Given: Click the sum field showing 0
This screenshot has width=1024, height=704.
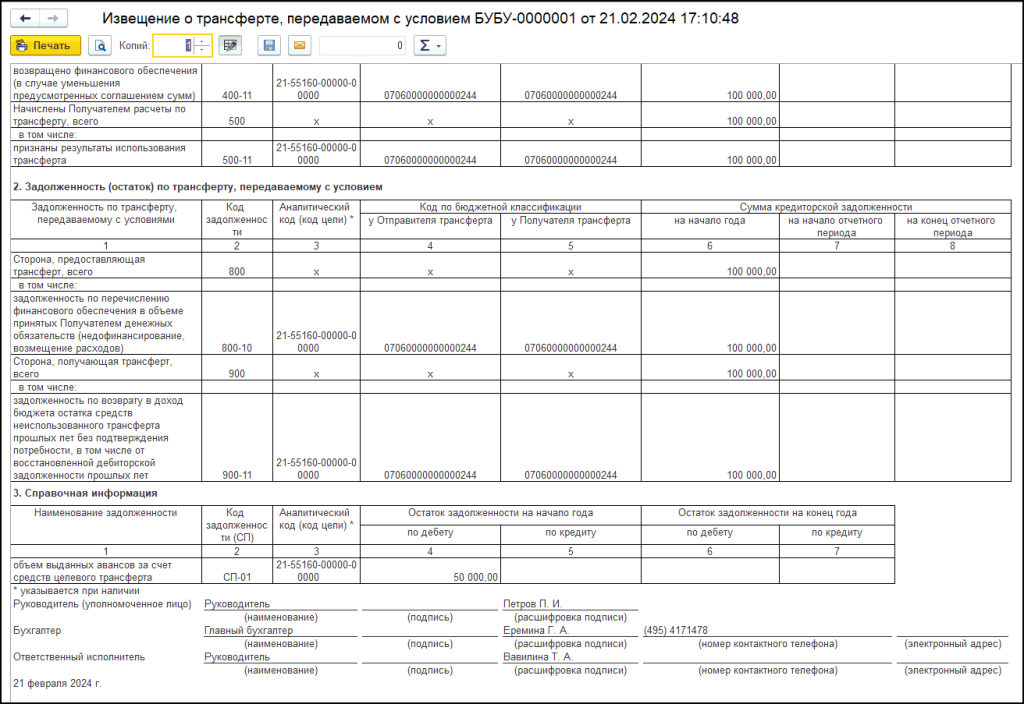Looking at the screenshot, I should 362,45.
